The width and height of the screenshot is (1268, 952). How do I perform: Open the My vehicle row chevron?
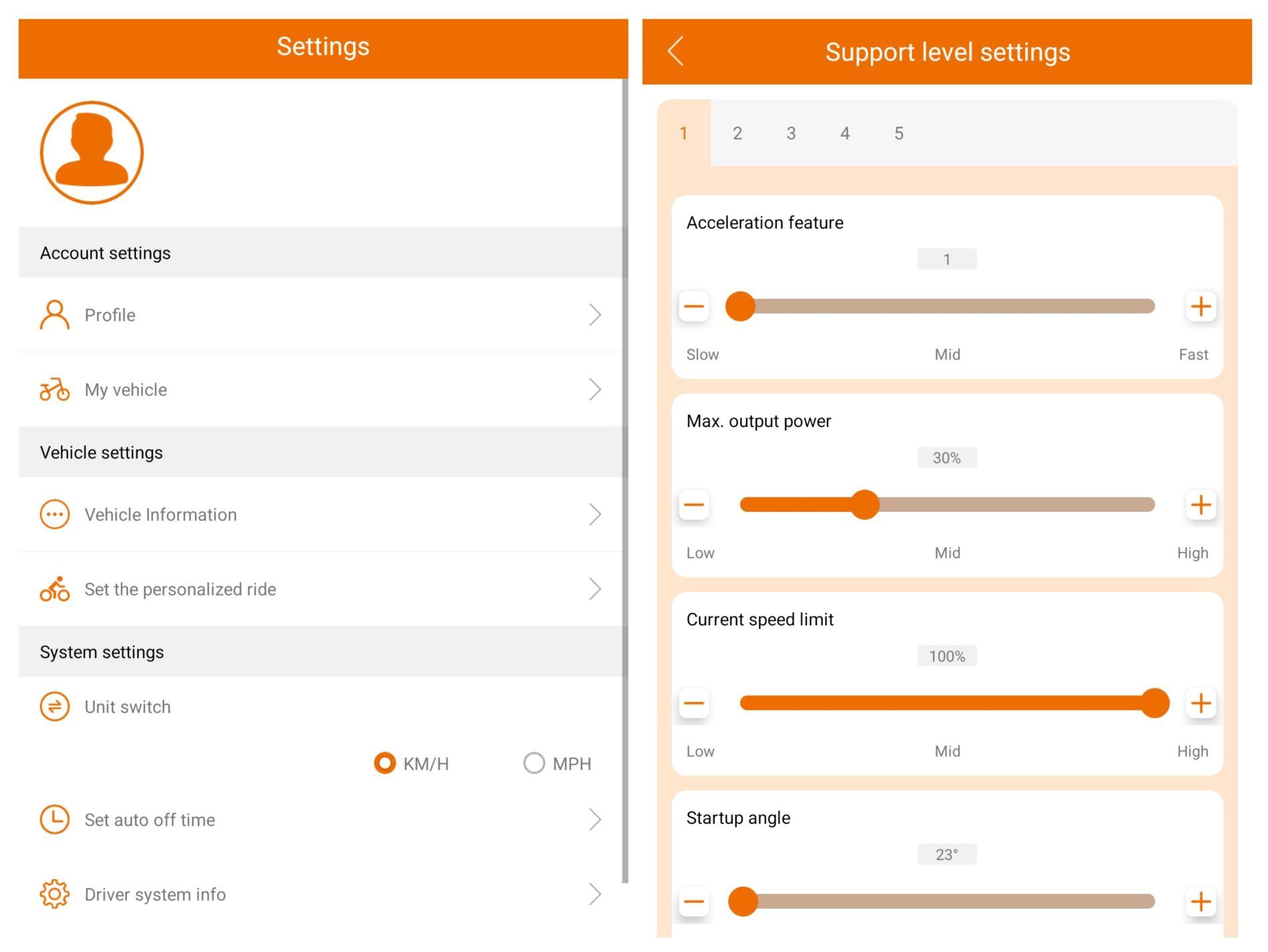(x=595, y=390)
